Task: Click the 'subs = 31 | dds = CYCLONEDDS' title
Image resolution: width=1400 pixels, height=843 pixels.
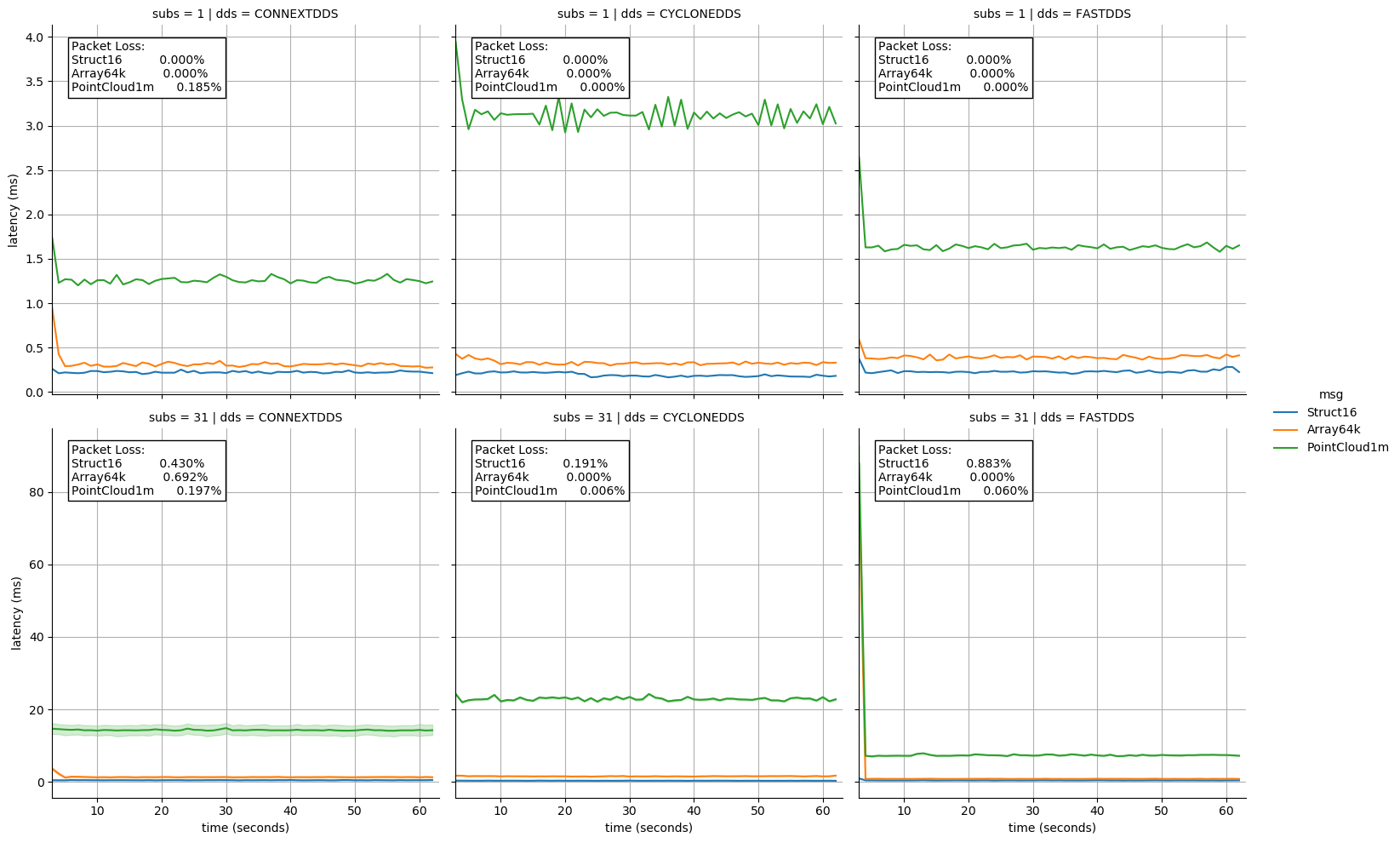Action: point(649,417)
